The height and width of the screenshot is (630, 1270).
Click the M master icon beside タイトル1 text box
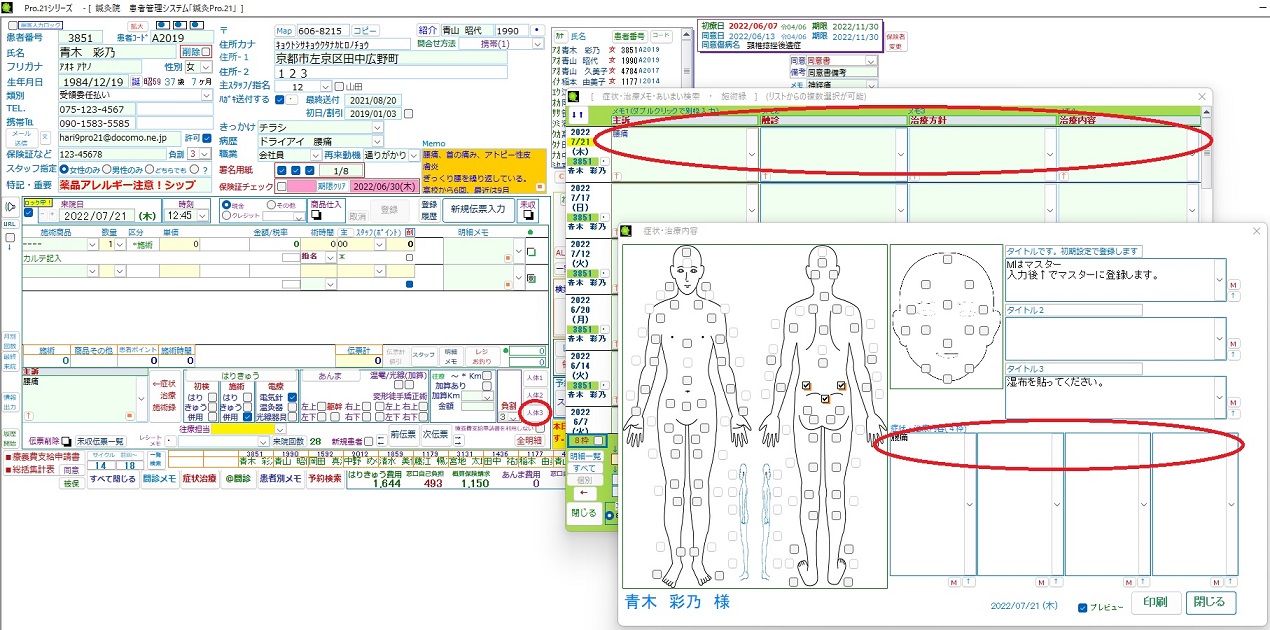(x=1233, y=285)
